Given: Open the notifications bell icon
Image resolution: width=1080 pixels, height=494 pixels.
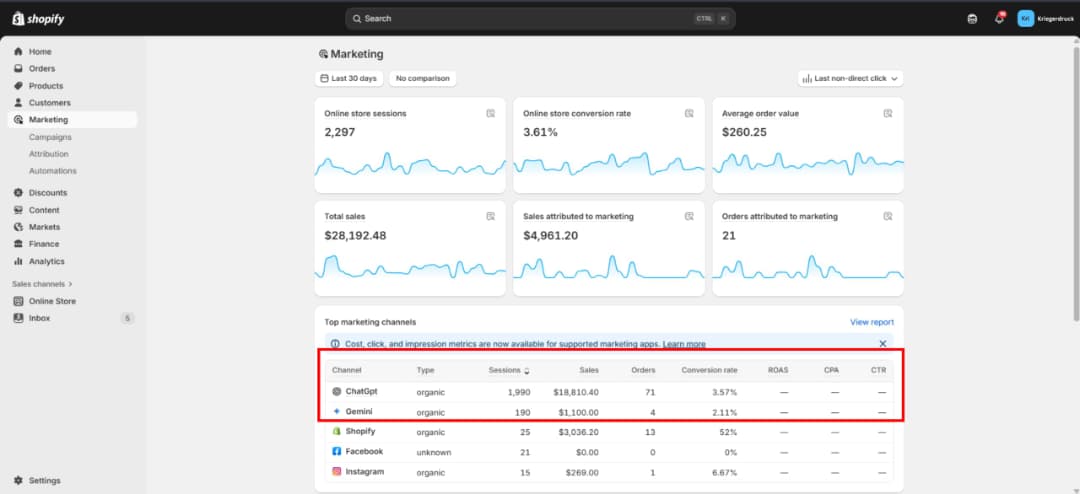Looking at the screenshot, I should pos(999,19).
